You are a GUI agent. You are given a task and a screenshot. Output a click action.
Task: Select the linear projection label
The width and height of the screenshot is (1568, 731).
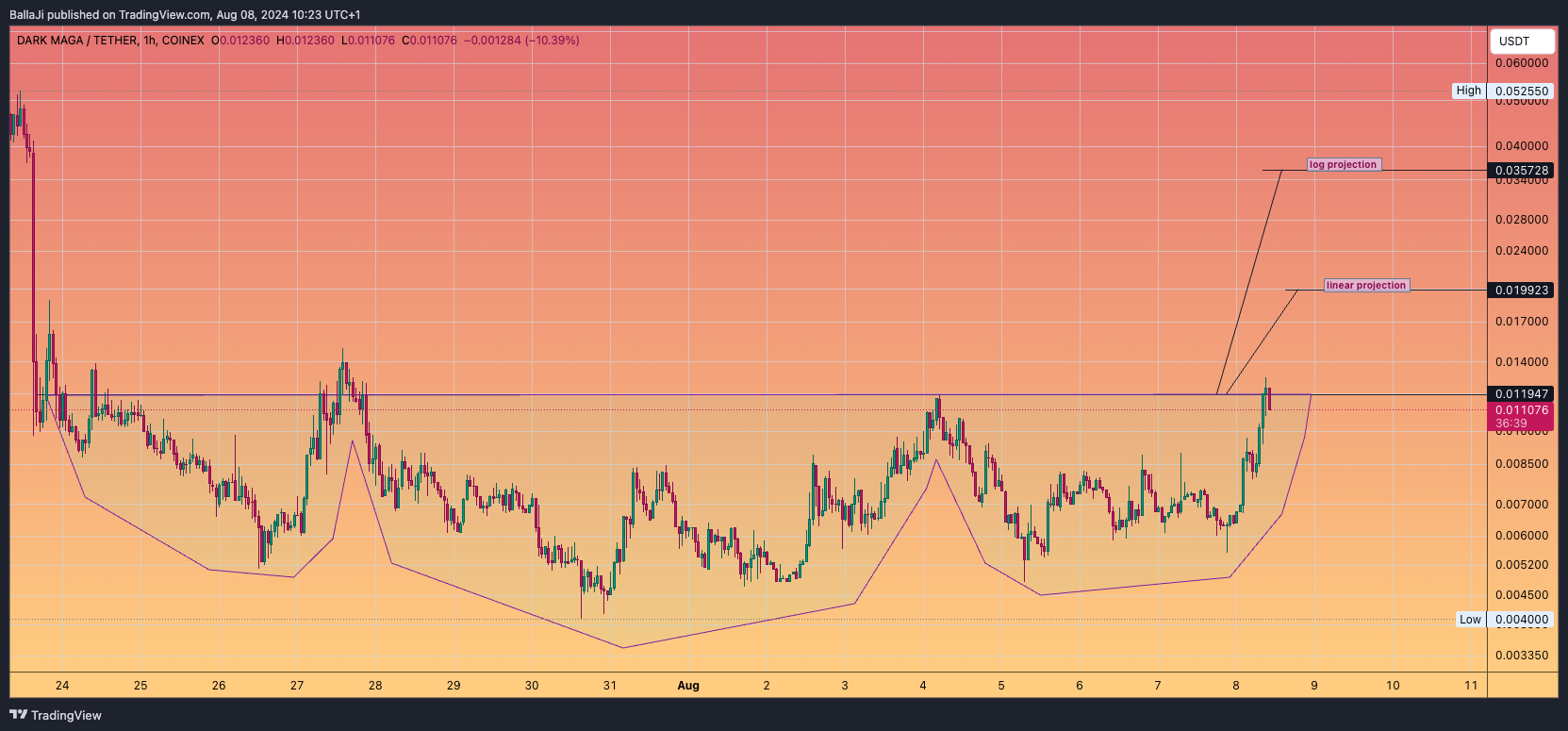tap(1366, 285)
